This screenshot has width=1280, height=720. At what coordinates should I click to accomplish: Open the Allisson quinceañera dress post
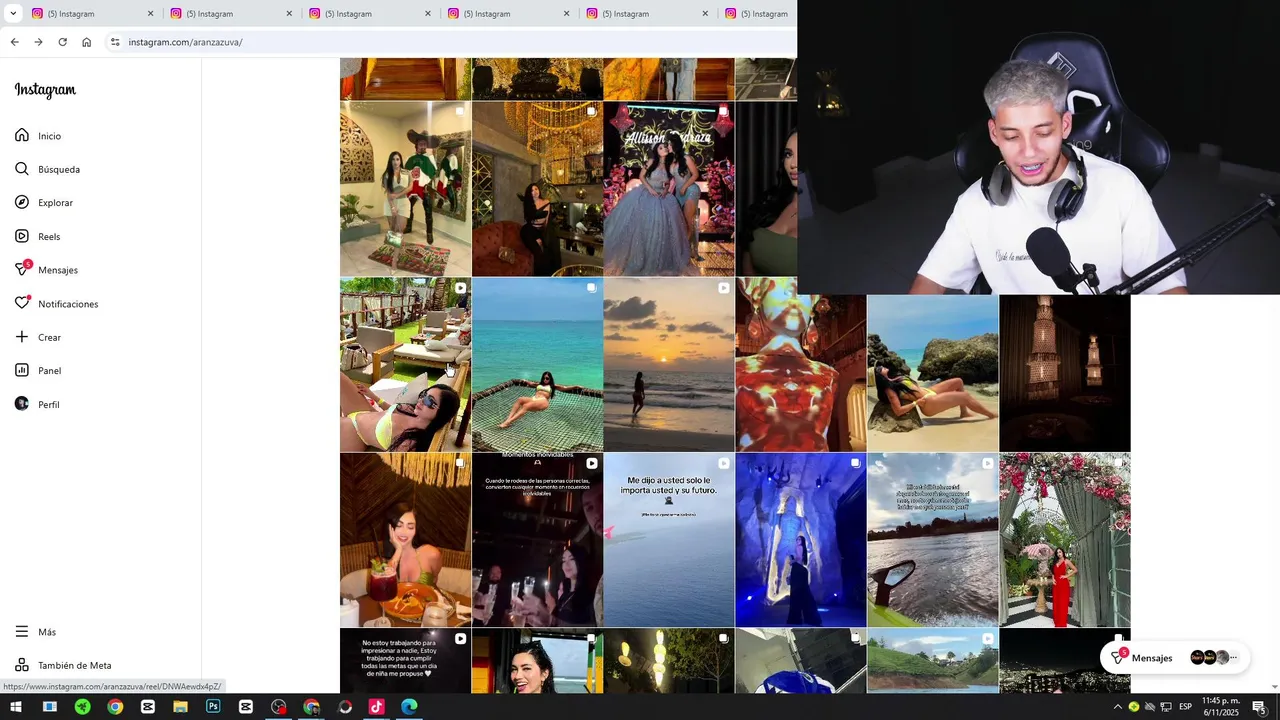click(x=669, y=189)
